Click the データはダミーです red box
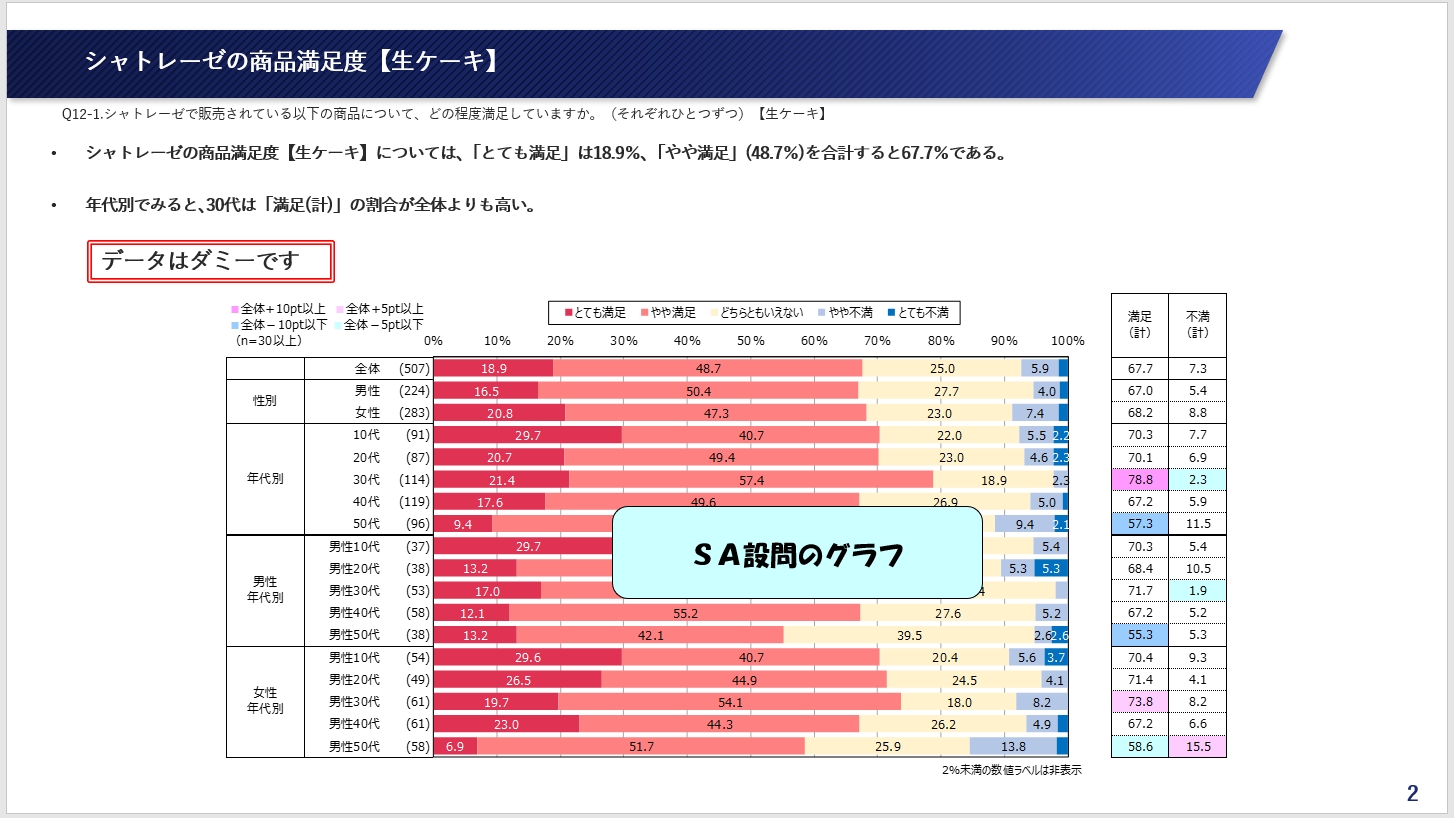Screen dimensions: 1454x818 click(x=211, y=262)
